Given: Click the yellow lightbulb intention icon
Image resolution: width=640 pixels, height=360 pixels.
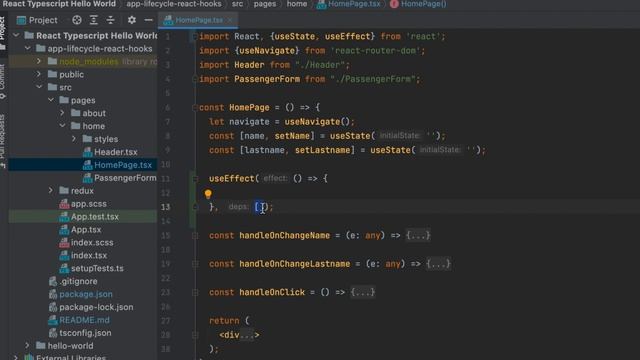Looking at the screenshot, I should pyautogui.click(x=208, y=194).
